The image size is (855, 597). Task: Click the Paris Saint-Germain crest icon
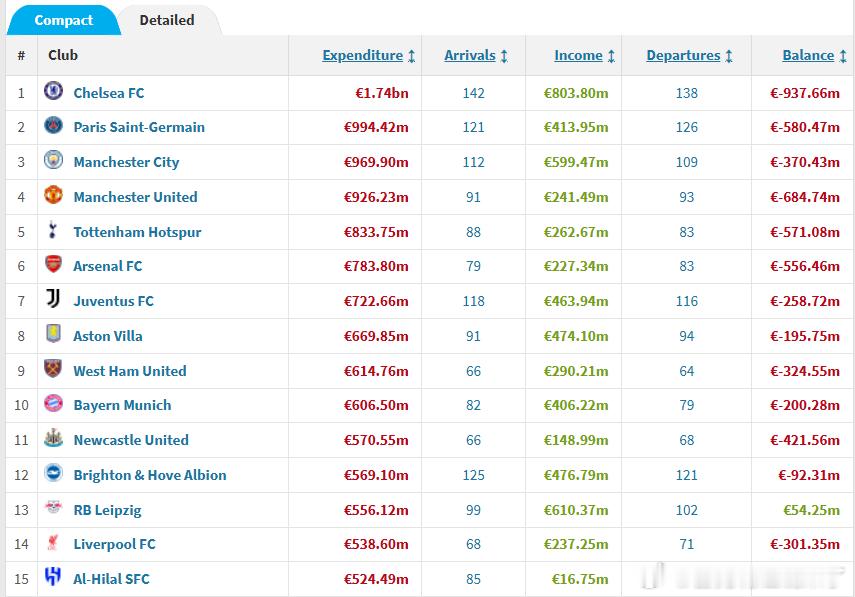pyautogui.click(x=54, y=126)
